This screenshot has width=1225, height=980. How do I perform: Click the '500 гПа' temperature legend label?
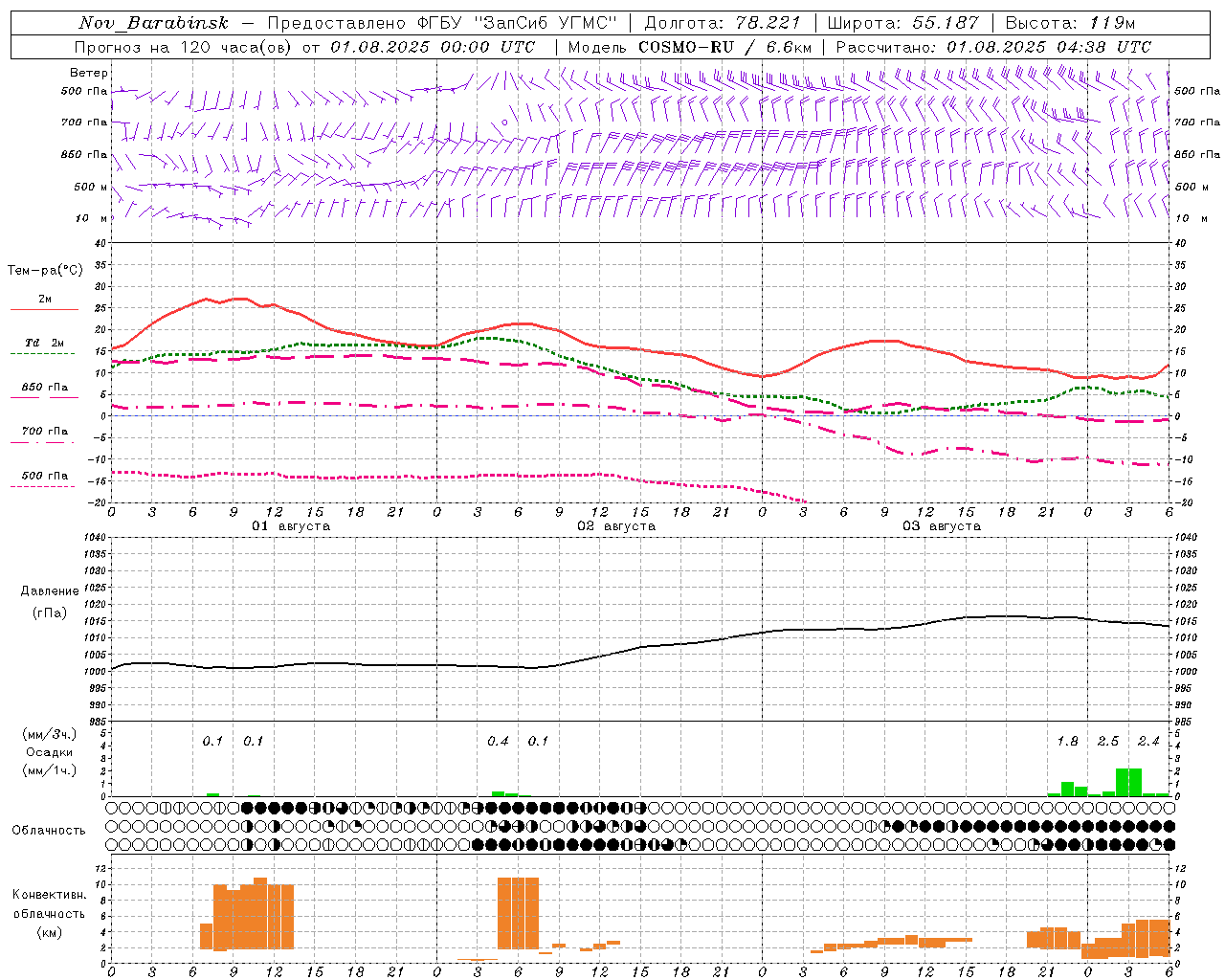44,476
